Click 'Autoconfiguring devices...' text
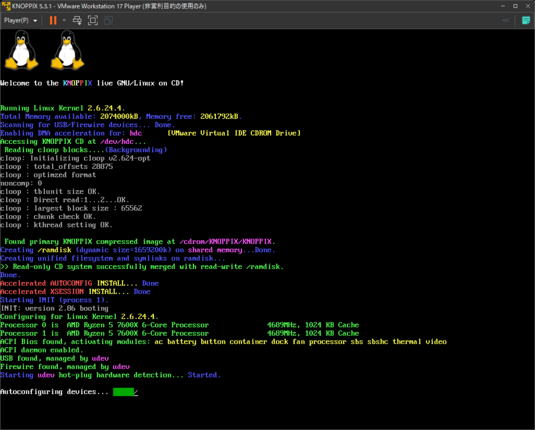Image resolution: width=535 pixels, height=430 pixels. pyautogui.click(x=54, y=392)
